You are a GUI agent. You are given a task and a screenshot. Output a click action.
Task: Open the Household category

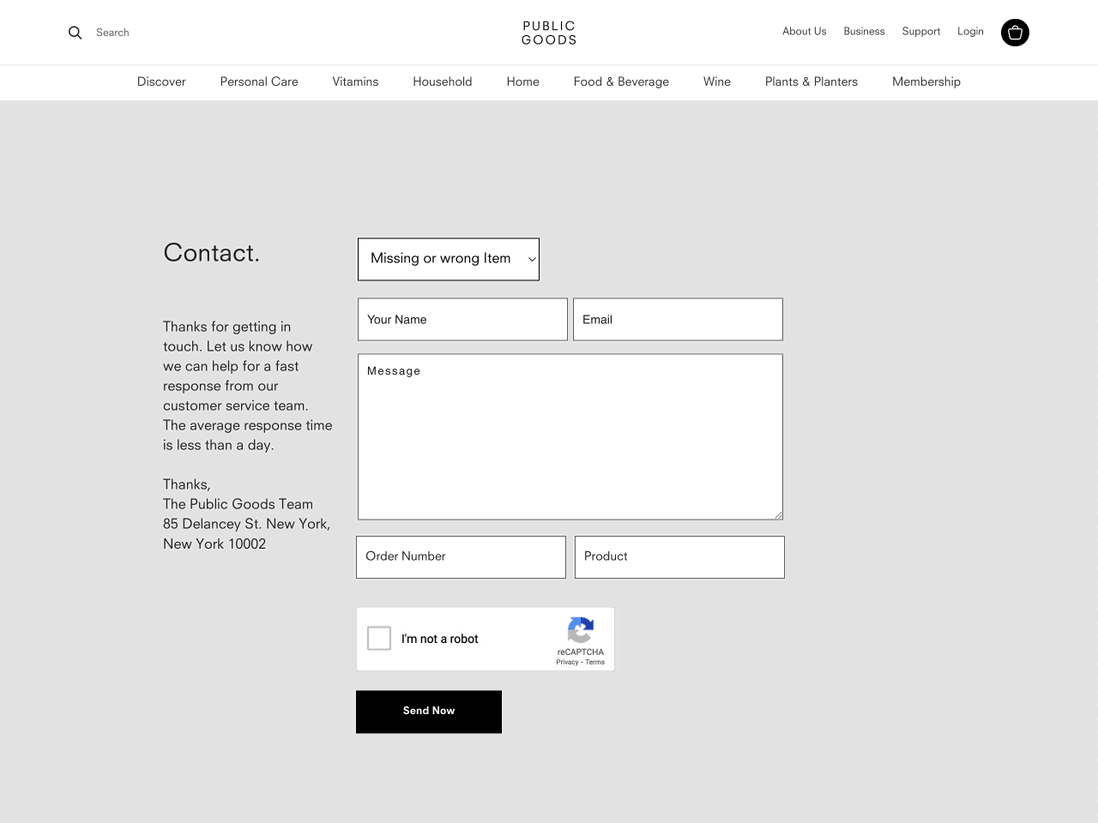point(442,82)
